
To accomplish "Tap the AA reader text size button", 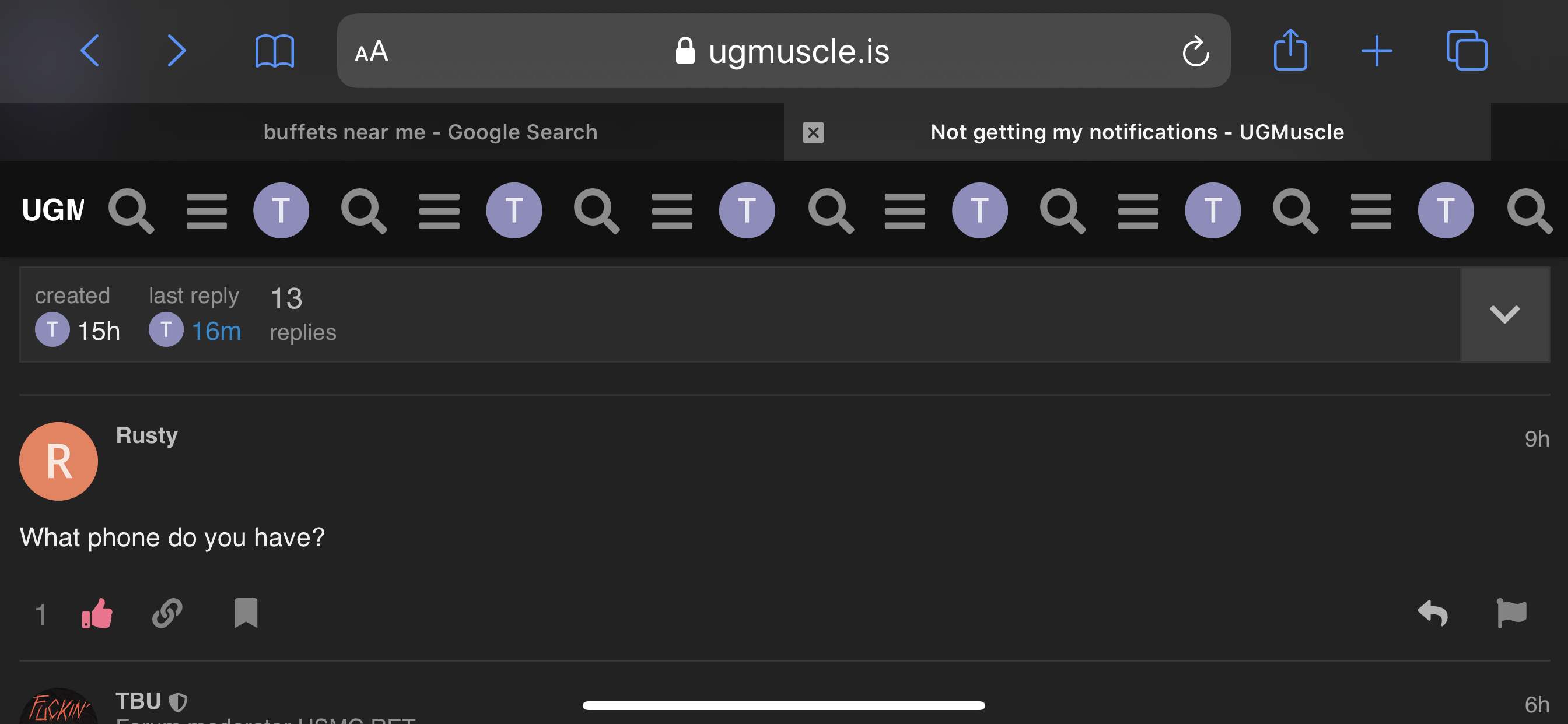I will click(372, 51).
